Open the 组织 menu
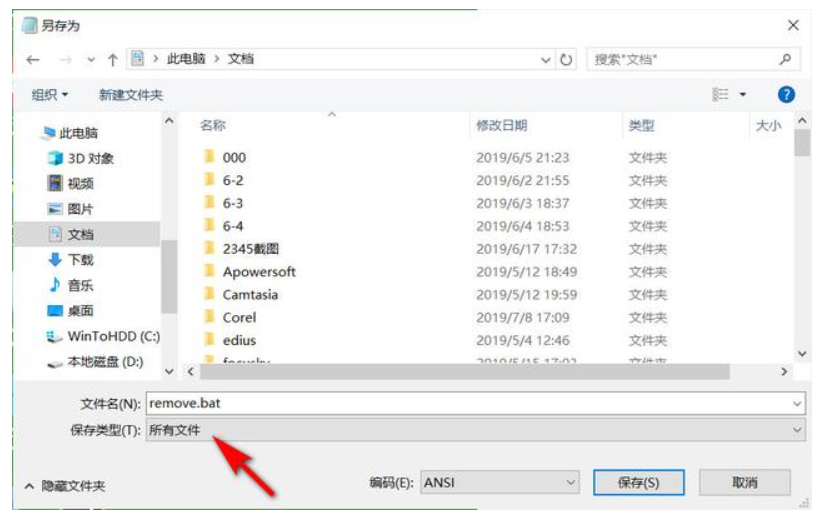The height and width of the screenshot is (522, 814). (x=50, y=94)
